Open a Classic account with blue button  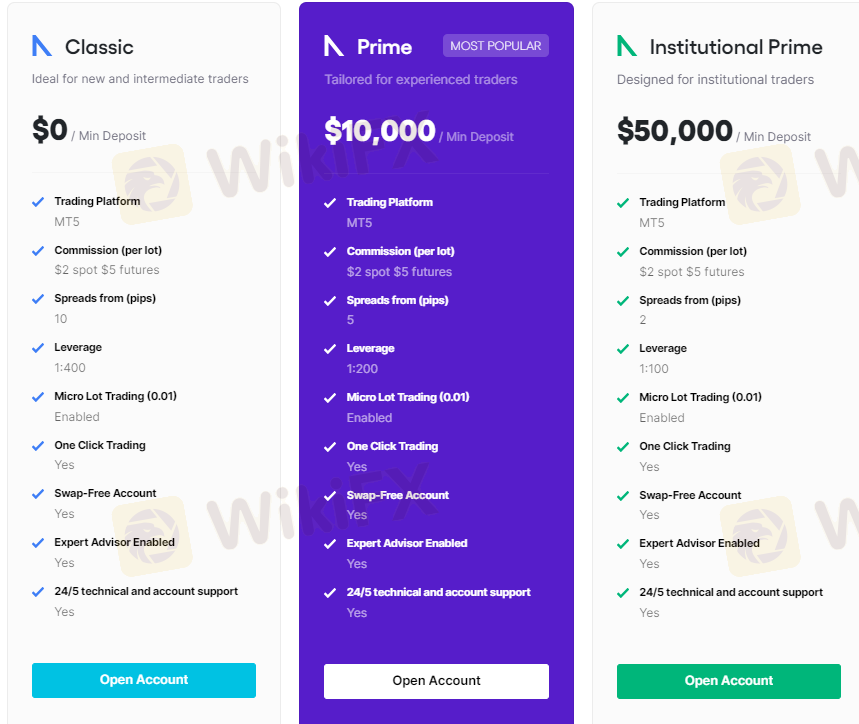(144, 680)
